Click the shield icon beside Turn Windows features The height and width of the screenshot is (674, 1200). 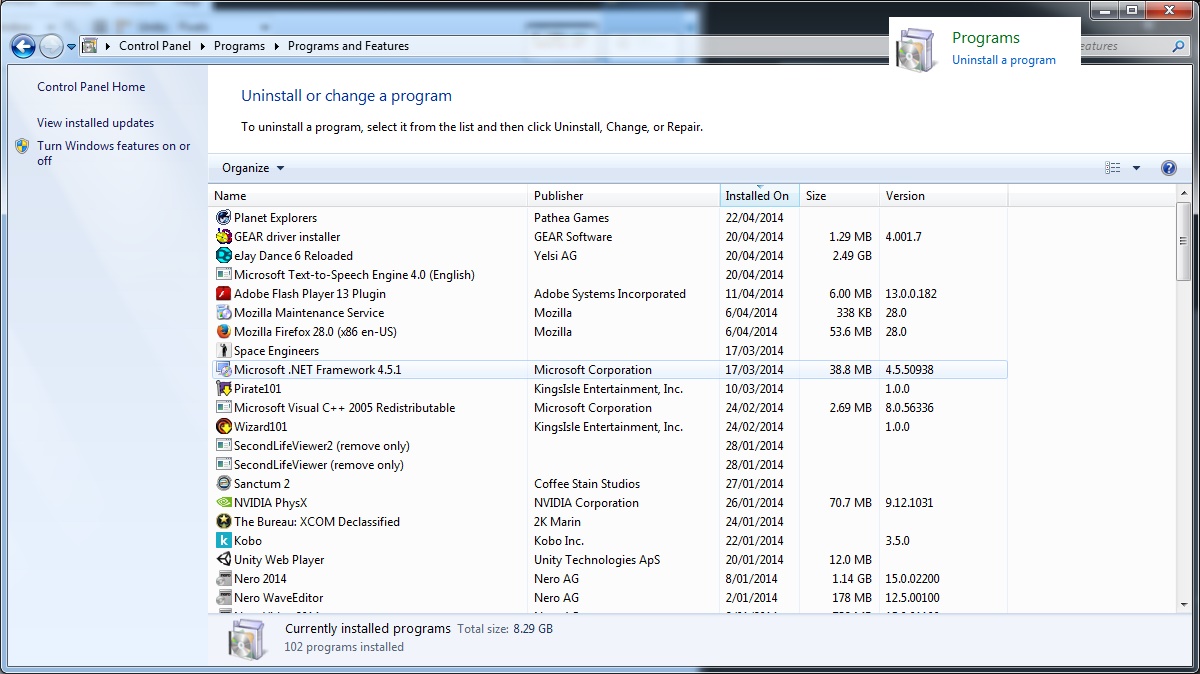(22, 146)
